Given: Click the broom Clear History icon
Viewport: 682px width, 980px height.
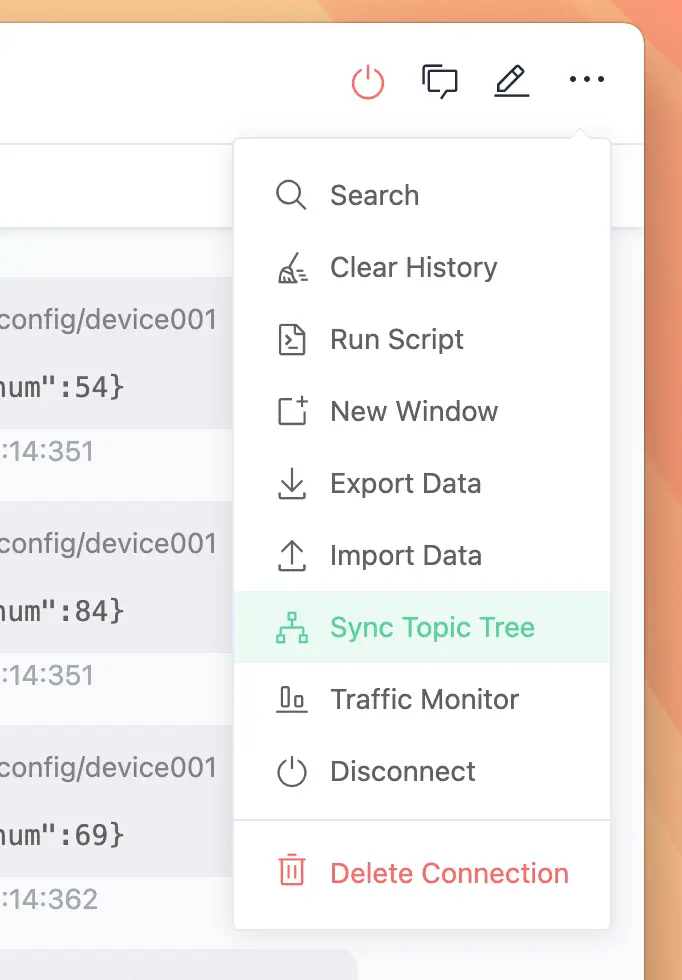Looking at the screenshot, I should pyautogui.click(x=291, y=268).
